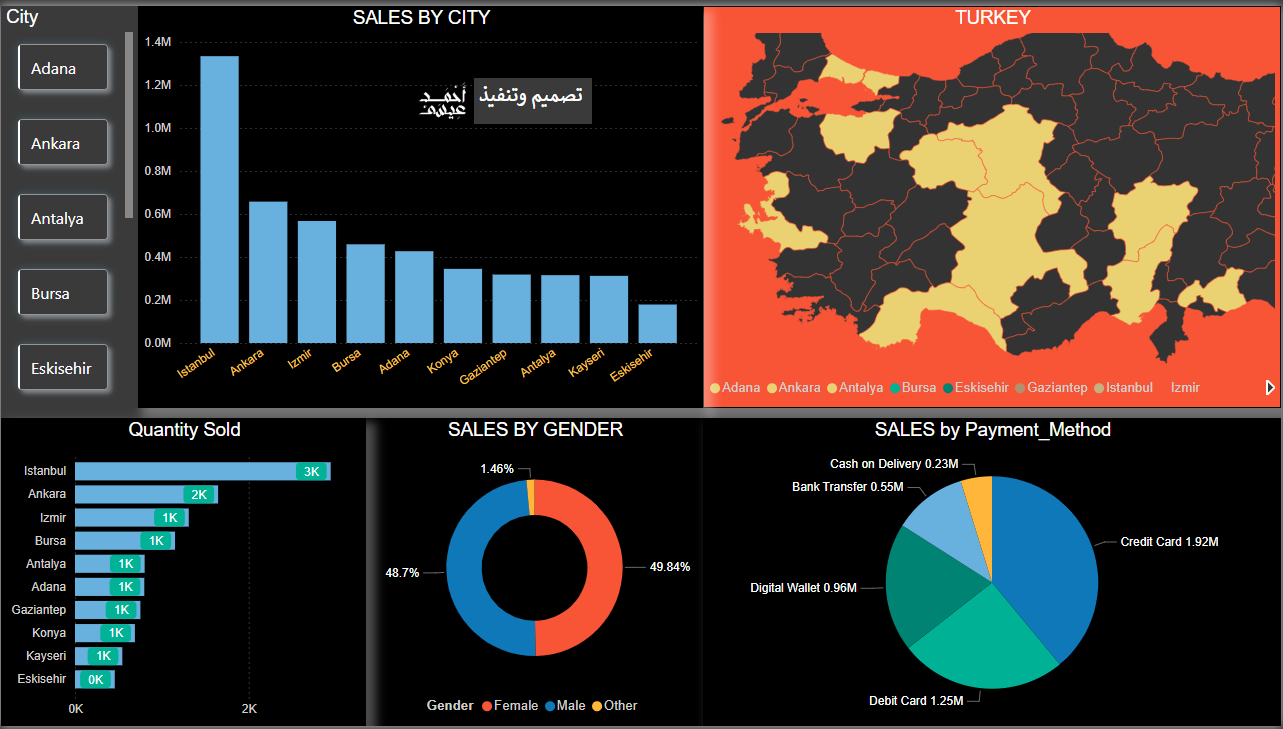This screenshot has width=1283, height=729.
Task: Click the Adana legend dot on map
Action: coord(715,388)
